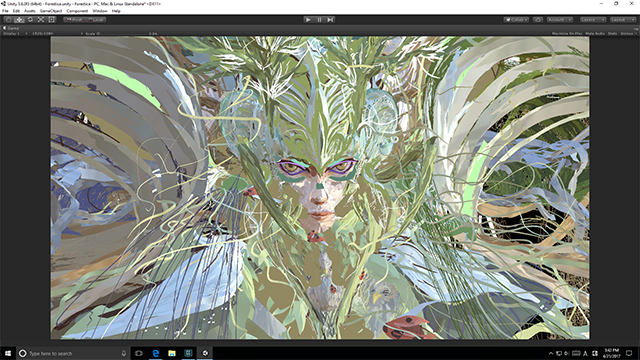Select the Rect transform tool
This screenshot has height=360, width=640.
(51, 20)
